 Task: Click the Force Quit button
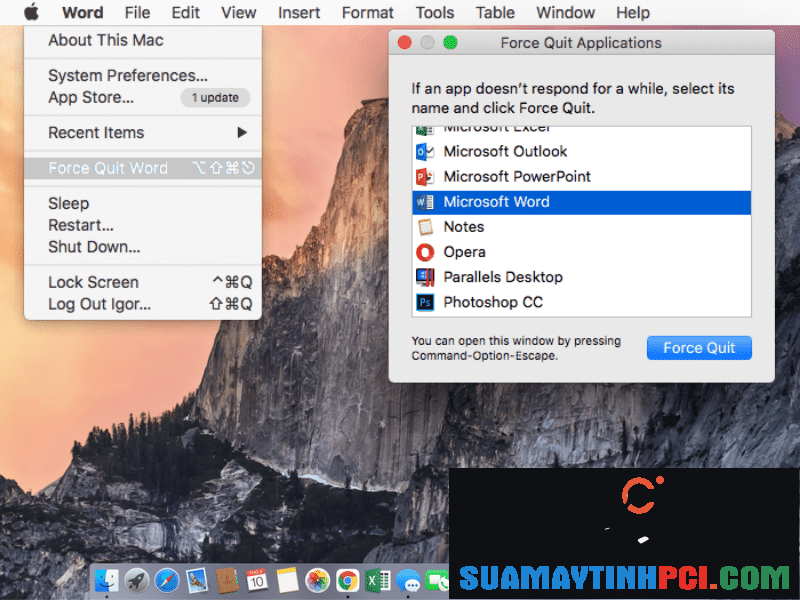click(x=699, y=348)
